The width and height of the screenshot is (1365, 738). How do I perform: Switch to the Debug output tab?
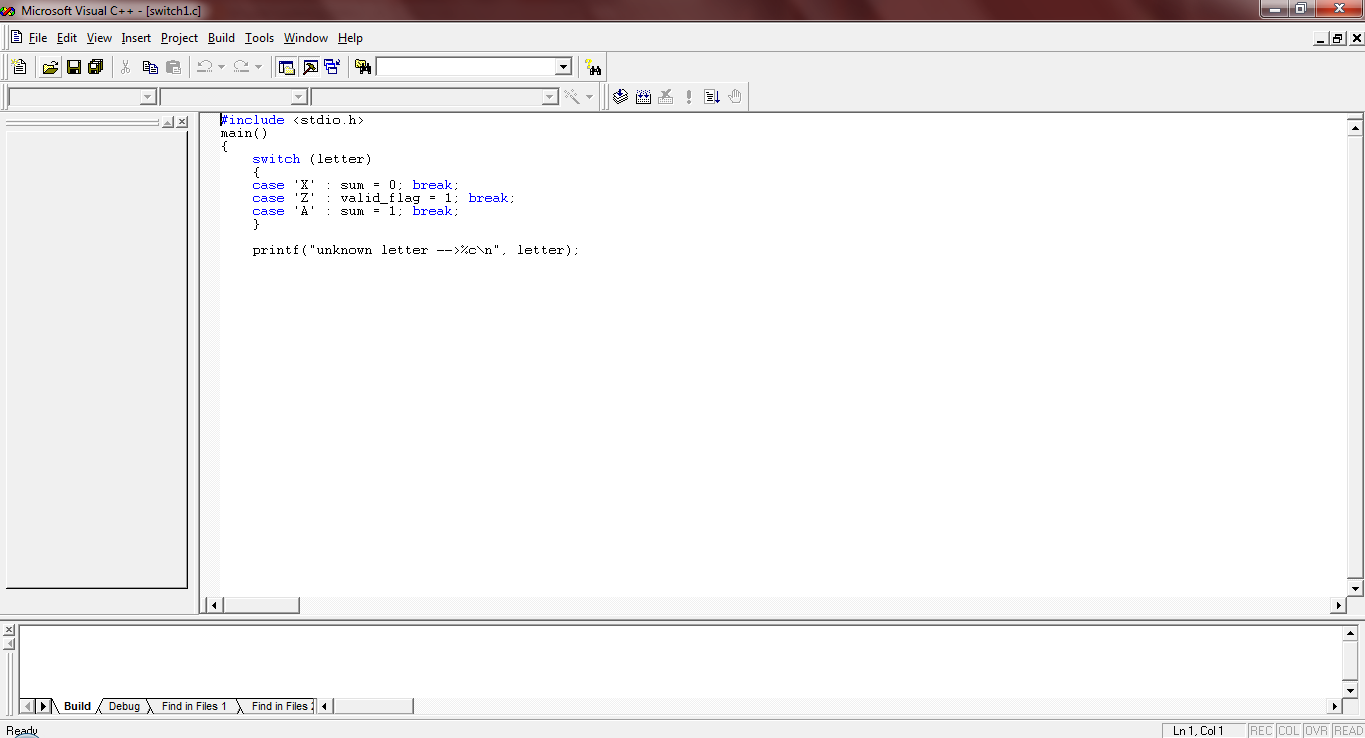pos(124,706)
